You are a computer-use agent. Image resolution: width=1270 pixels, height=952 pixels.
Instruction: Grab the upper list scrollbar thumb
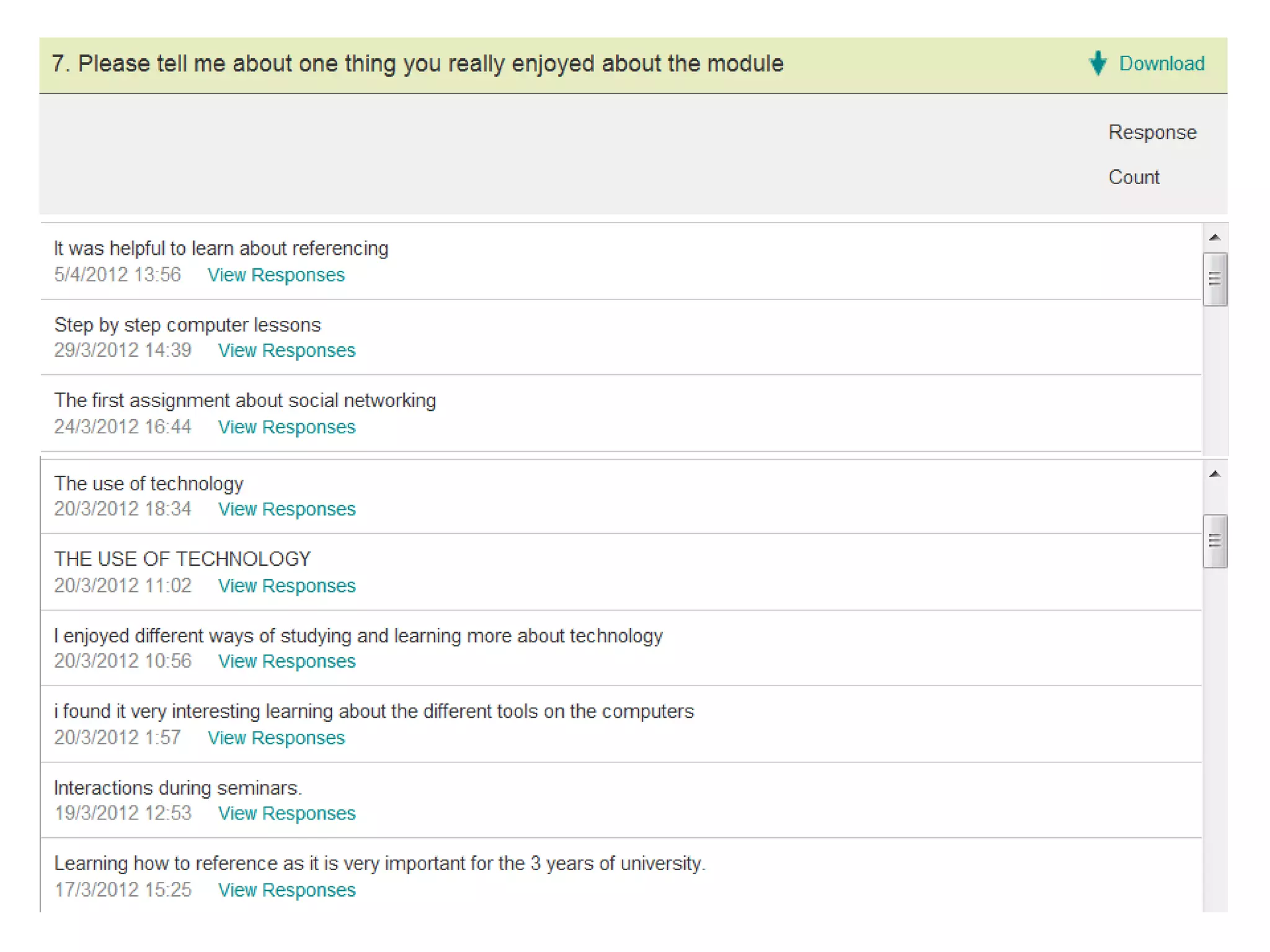pyautogui.click(x=1214, y=279)
